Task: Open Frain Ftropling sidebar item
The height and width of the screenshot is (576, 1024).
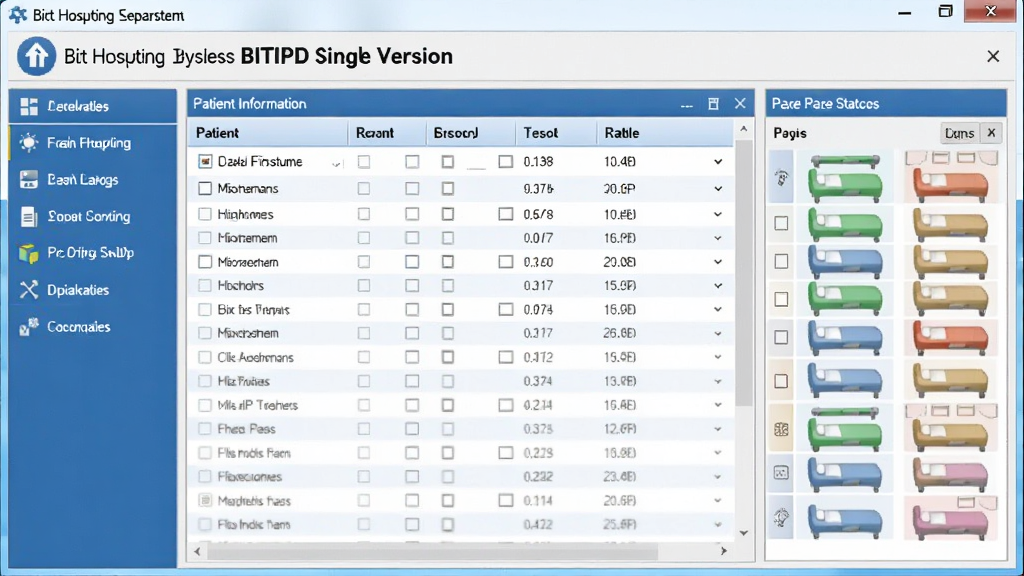Action: [x=93, y=142]
